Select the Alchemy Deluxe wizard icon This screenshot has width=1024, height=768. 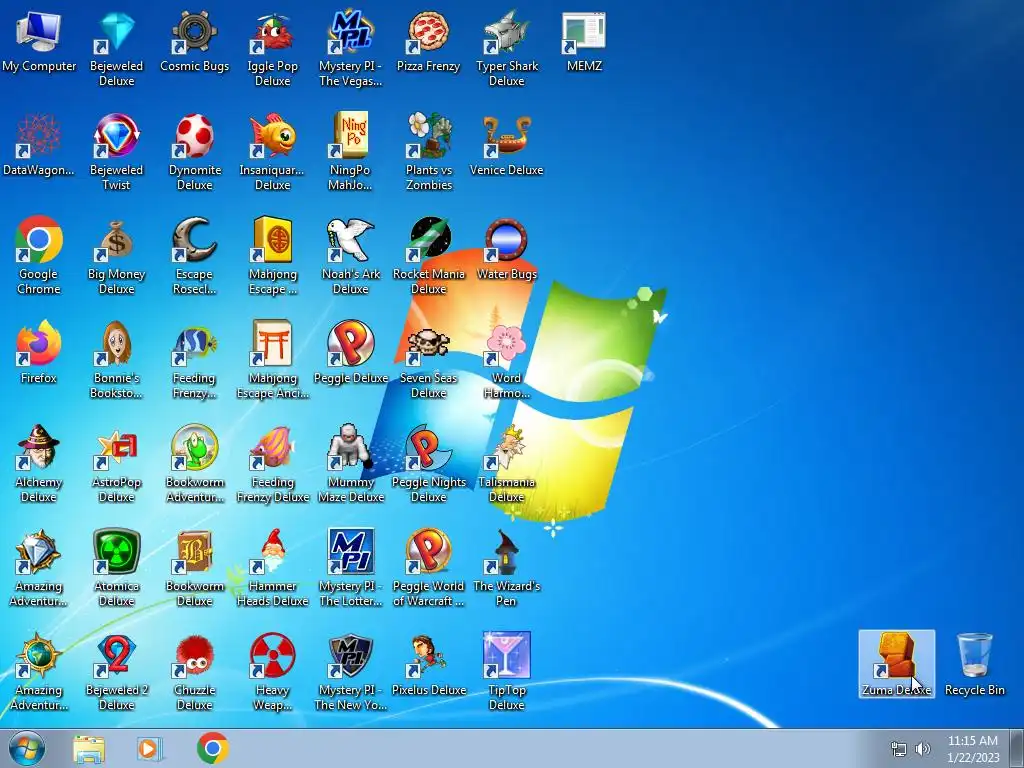39,447
